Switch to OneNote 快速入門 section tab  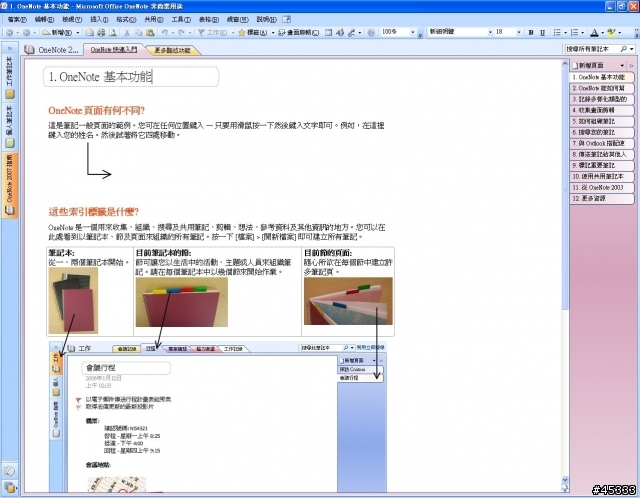(x=113, y=49)
